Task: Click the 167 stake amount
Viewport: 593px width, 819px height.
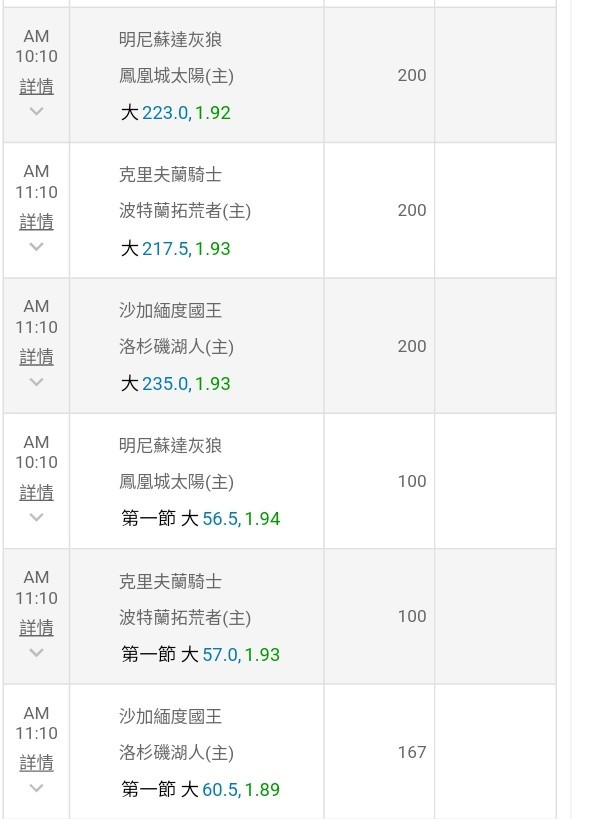Action: click(x=412, y=752)
